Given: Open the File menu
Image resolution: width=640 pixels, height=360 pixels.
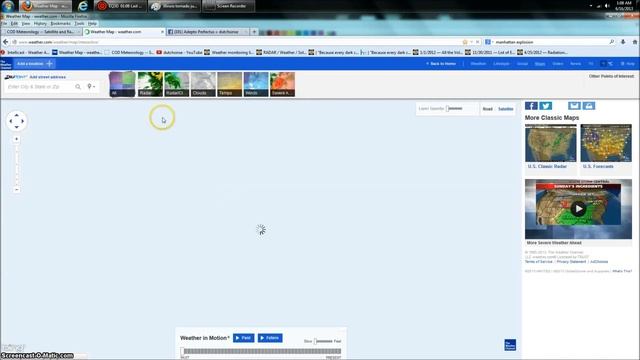Looking at the screenshot, I should point(4,24).
